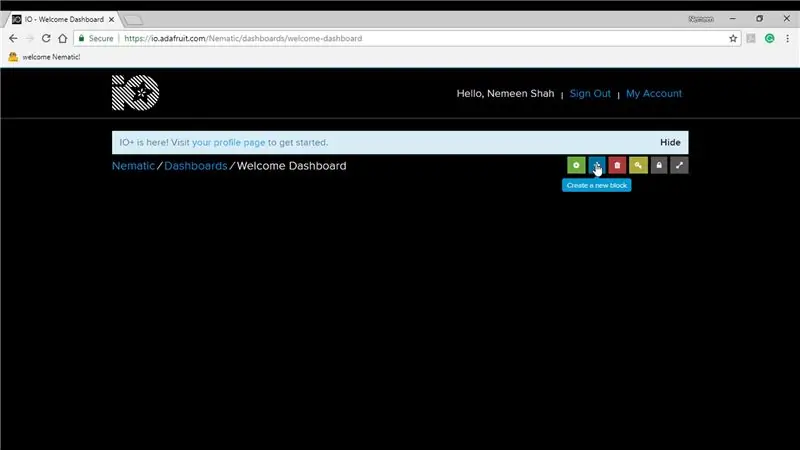Open the Chrome three-dot menu
The height and width of the screenshot is (450, 800).
pyautogui.click(x=787, y=38)
